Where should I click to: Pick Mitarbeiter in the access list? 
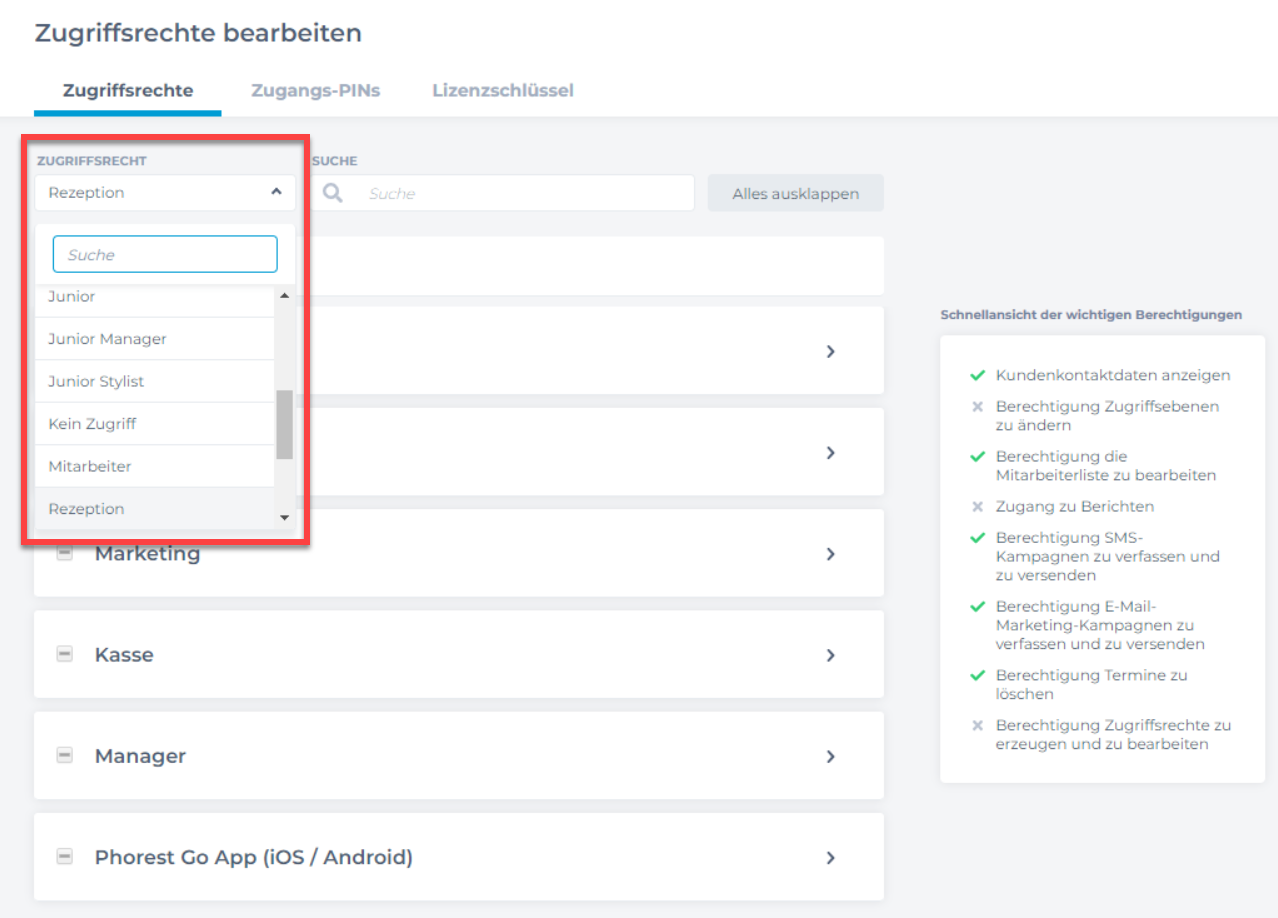(90, 466)
